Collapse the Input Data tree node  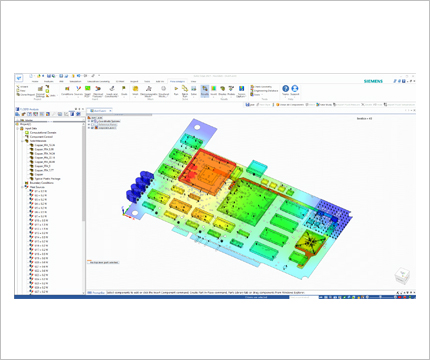tap(18, 128)
